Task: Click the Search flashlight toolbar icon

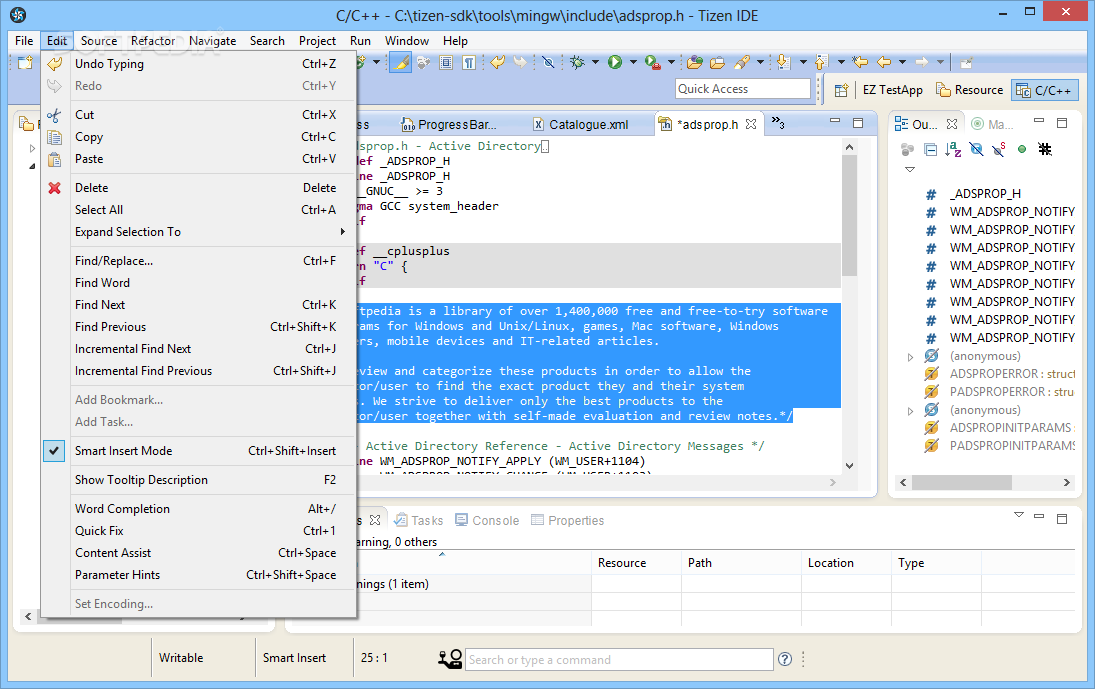Action: point(742,63)
